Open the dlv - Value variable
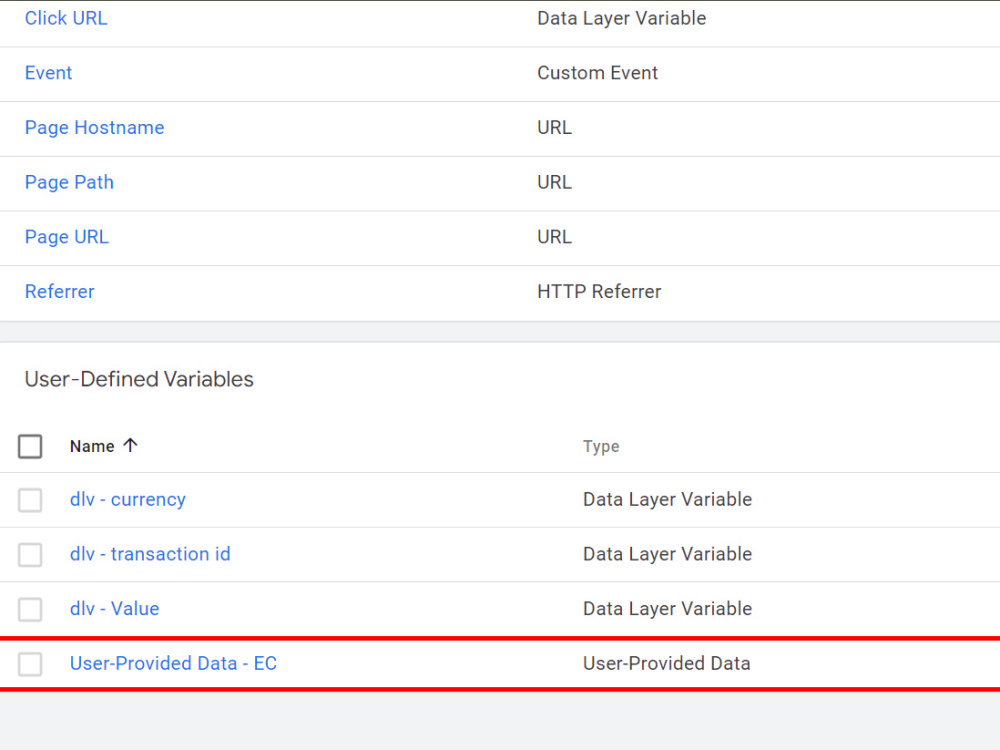1000x750 pixels. 114,608
